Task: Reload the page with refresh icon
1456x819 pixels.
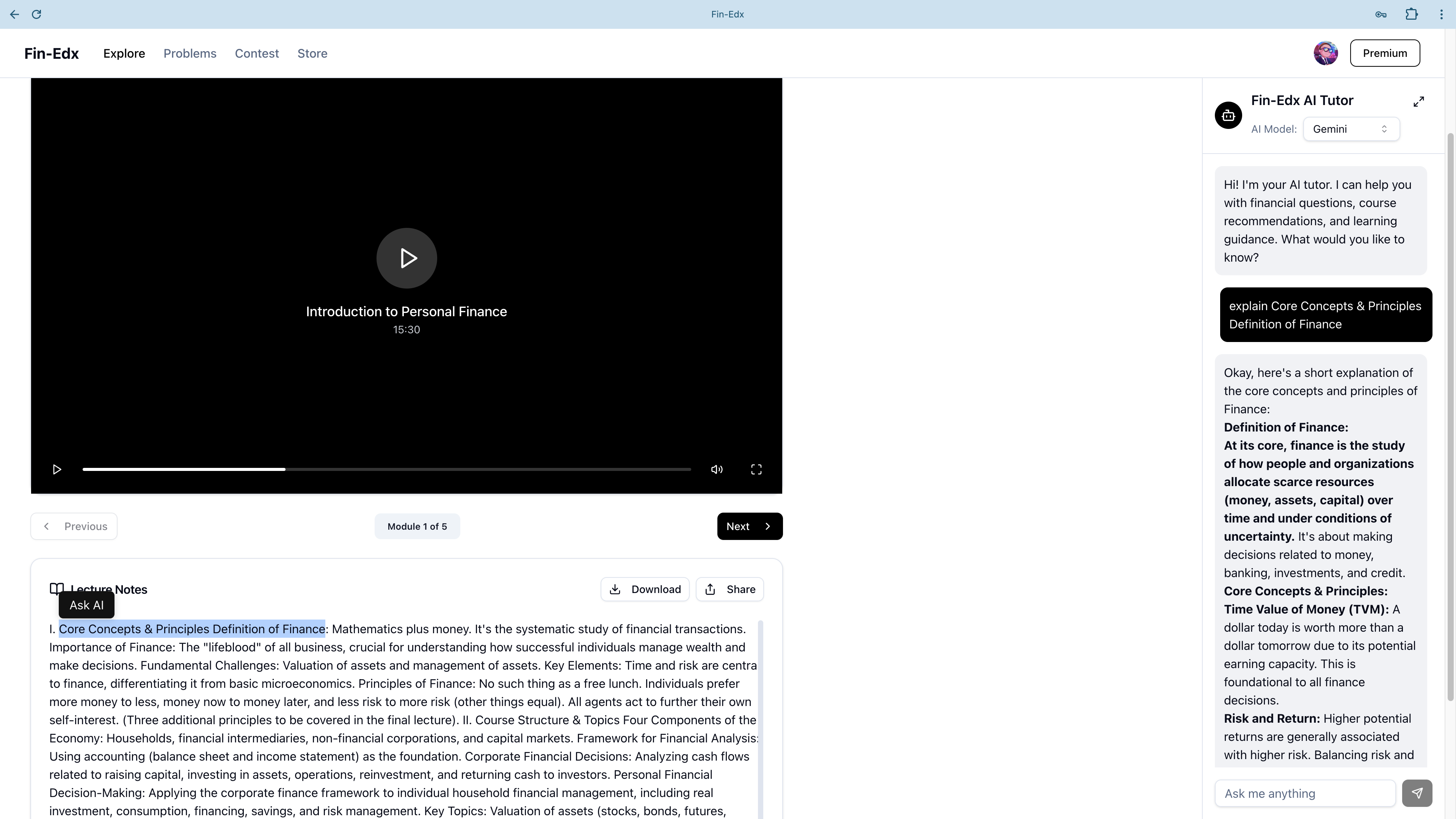Action: (36, 14)
